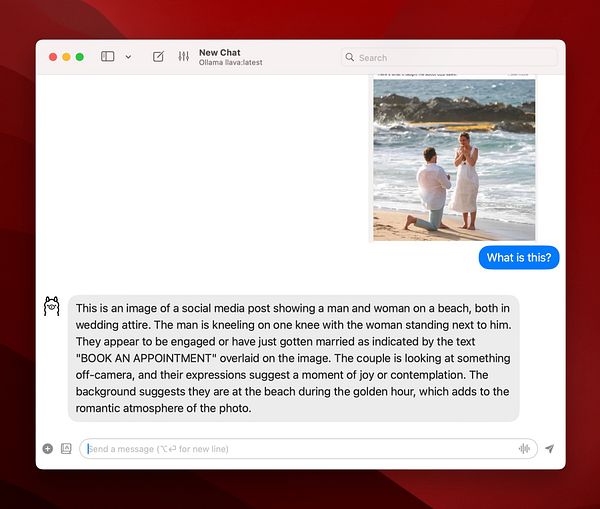Image resolution: width=600 pixels, height=509 pixels.
Task: Send message with paper plane icon
Action: (550, 449)
